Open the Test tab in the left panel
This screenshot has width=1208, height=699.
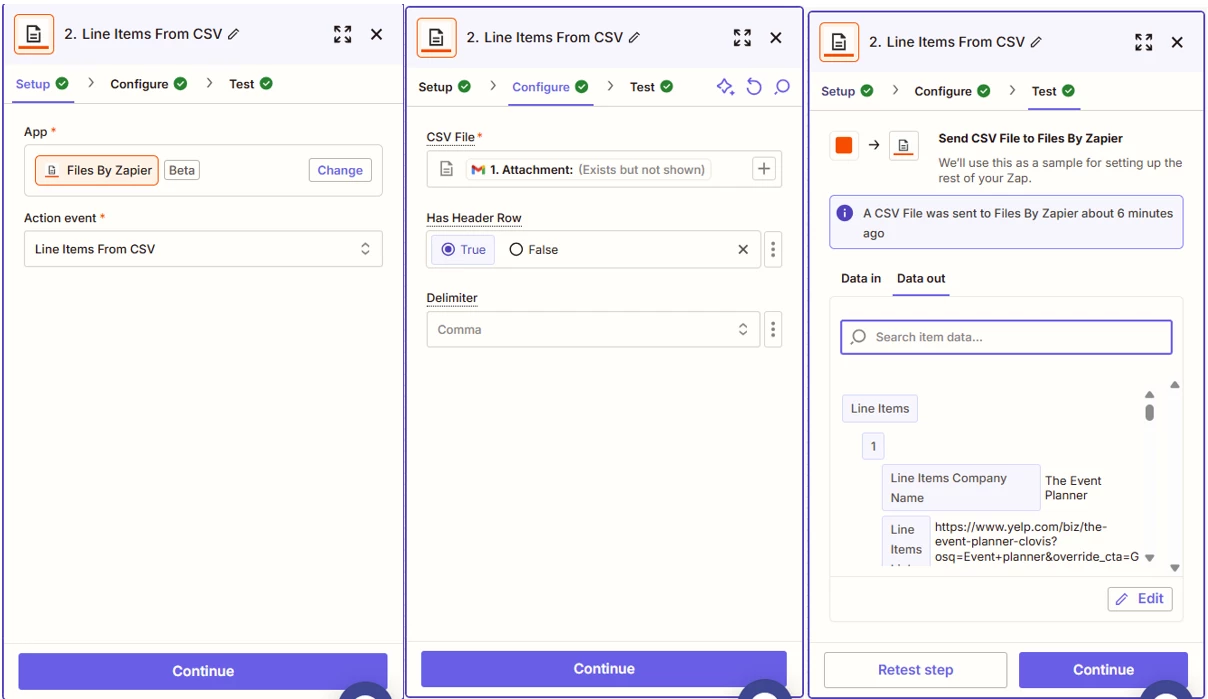(x=250, y=84)
